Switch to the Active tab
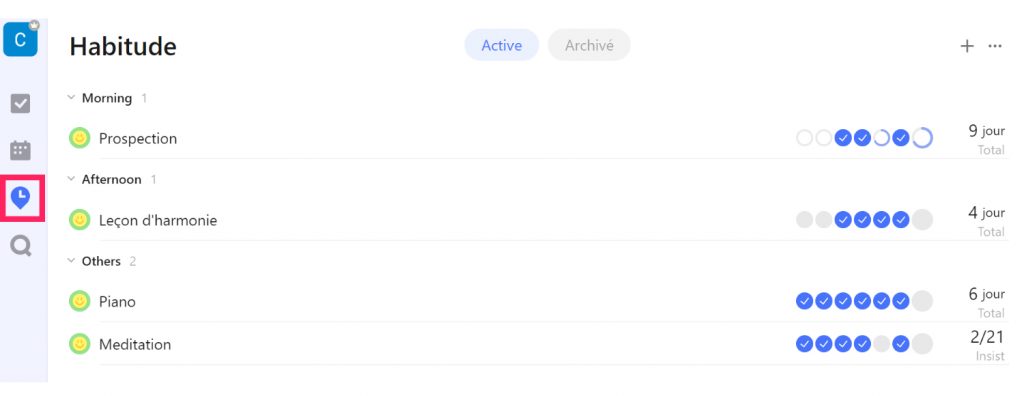The height and width of the screenshot is (396, 1024). pos(502,45)
